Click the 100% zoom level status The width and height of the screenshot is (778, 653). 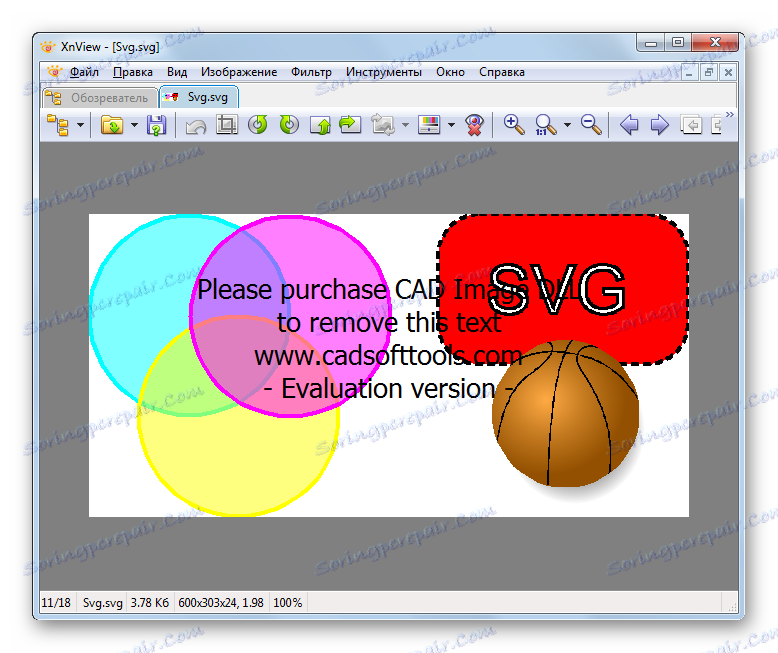[288, 603]
